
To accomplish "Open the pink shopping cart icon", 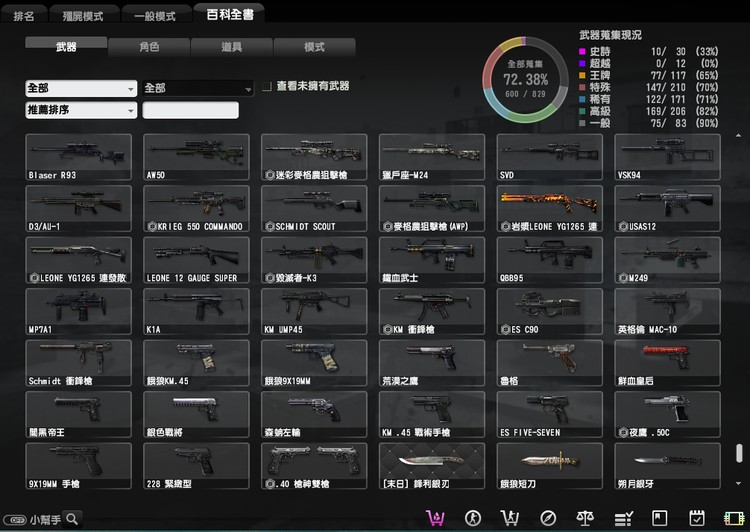I will pos(435,518).
